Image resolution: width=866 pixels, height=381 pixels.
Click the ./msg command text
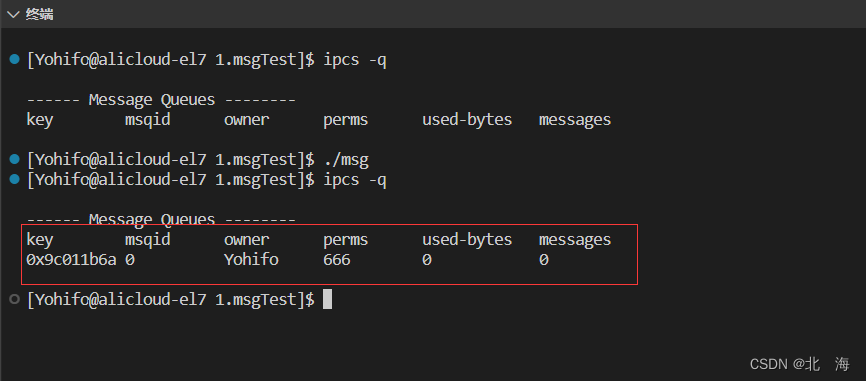346,160
